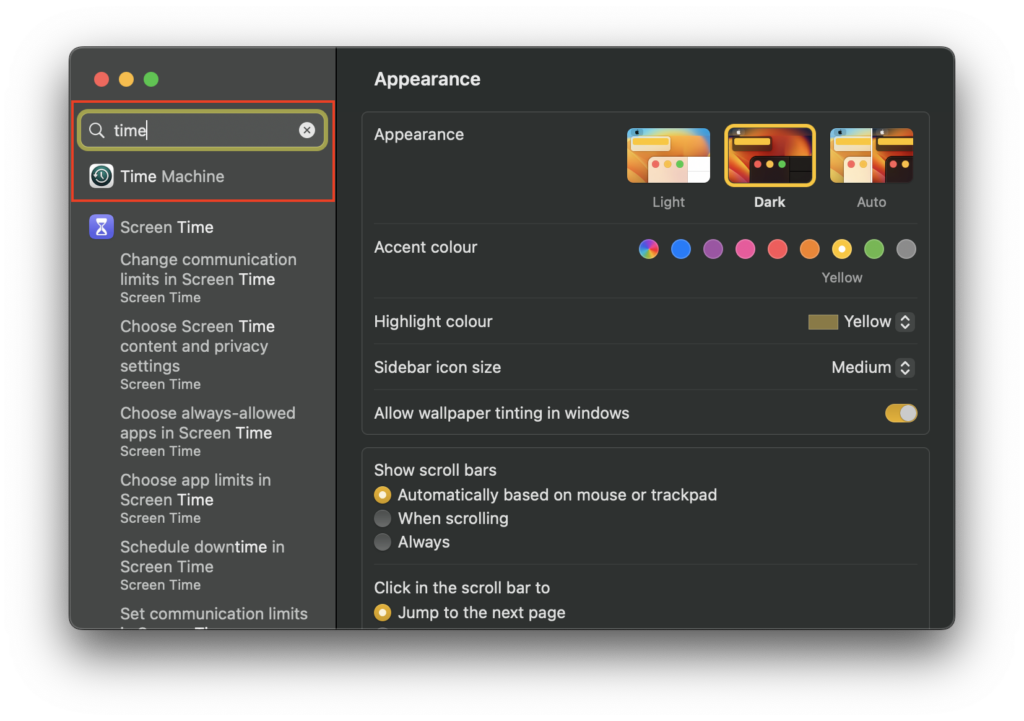Select the 'When scrolling' scroll bar option
The width and height of the screenshot is (1024, 721).
click(383, 518)
